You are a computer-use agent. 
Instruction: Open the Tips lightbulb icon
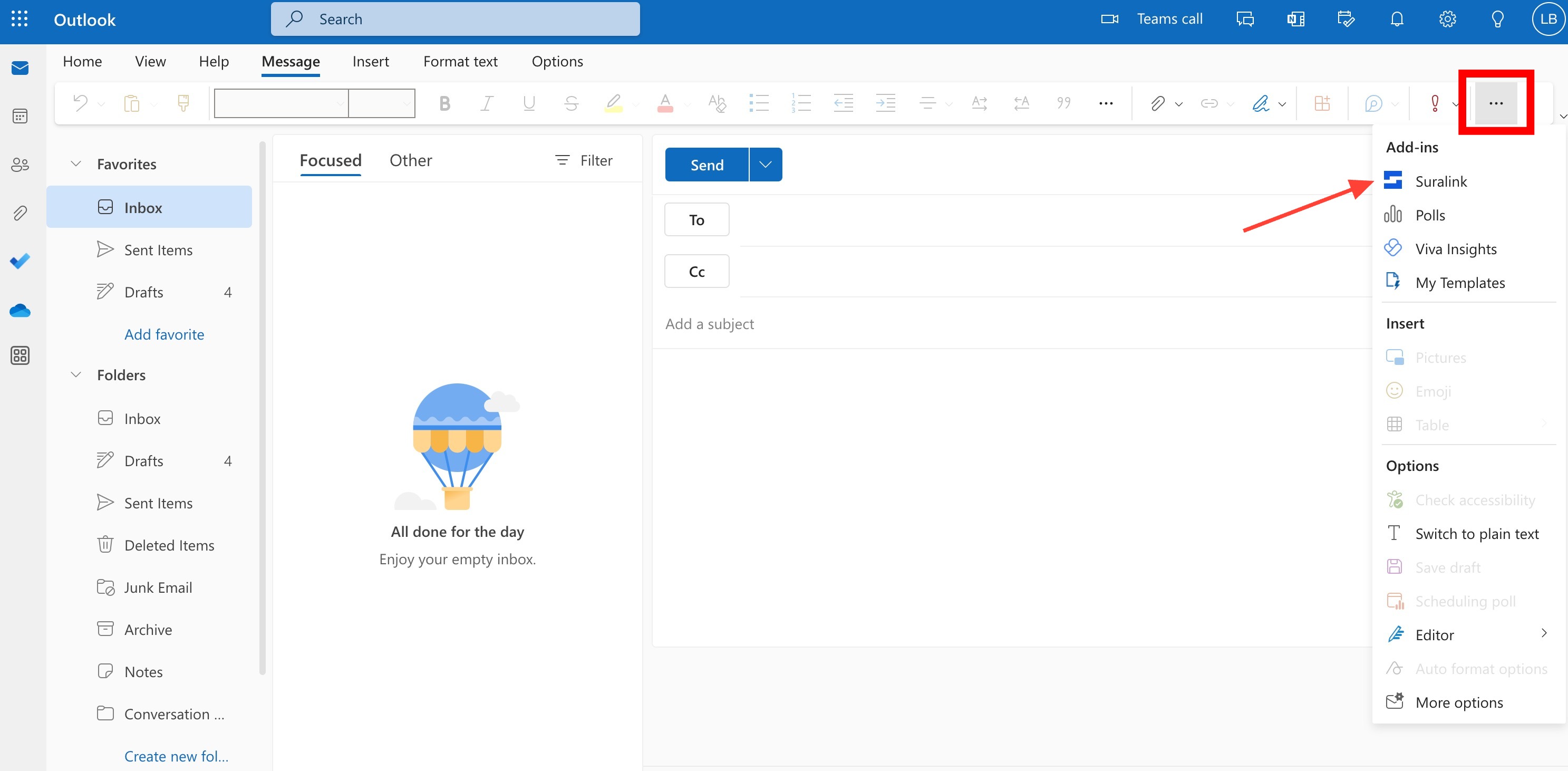(1498, 19)
